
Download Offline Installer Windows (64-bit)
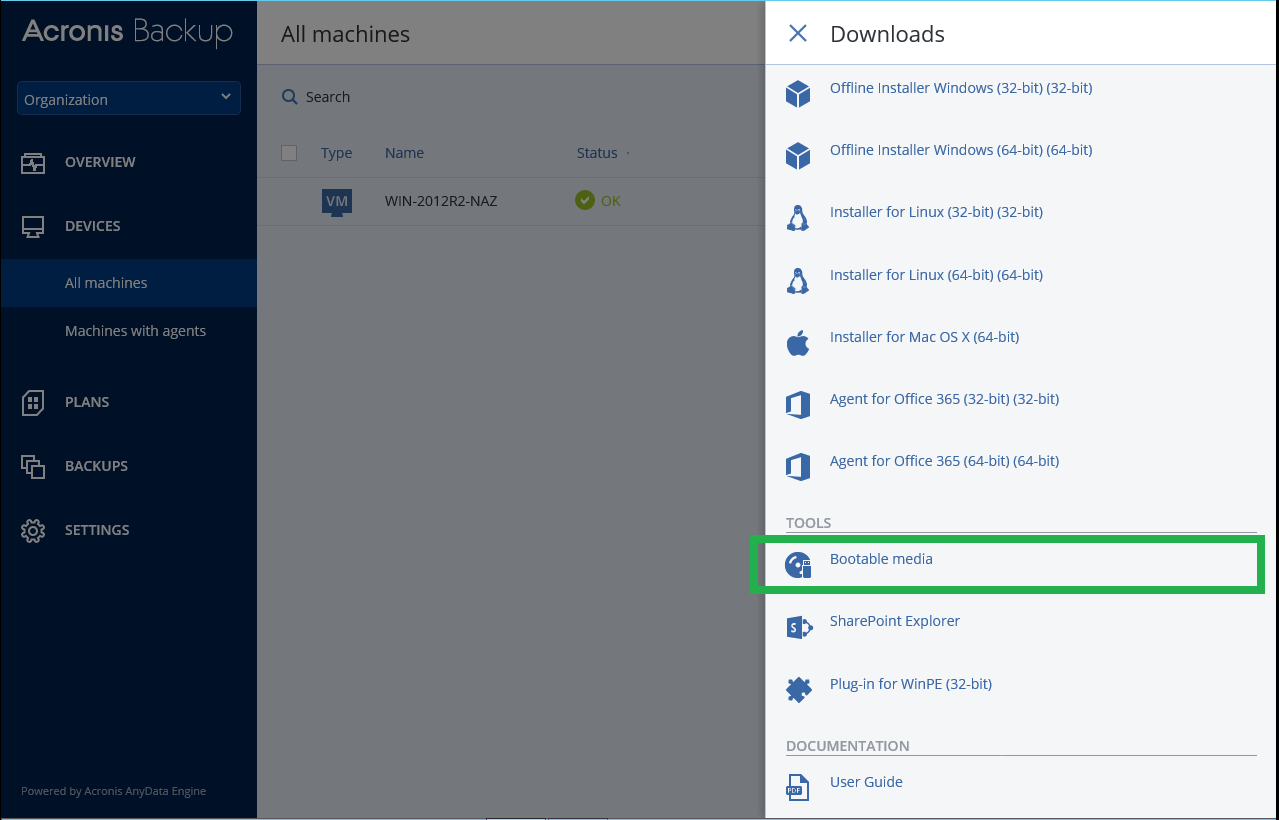click(x=961, y=150)
